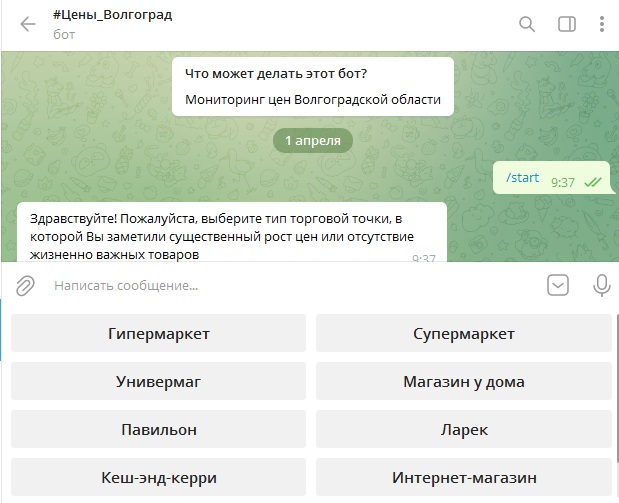Choose the Павильон button
This screenshot has height=503, width=619.
(158, 430)
